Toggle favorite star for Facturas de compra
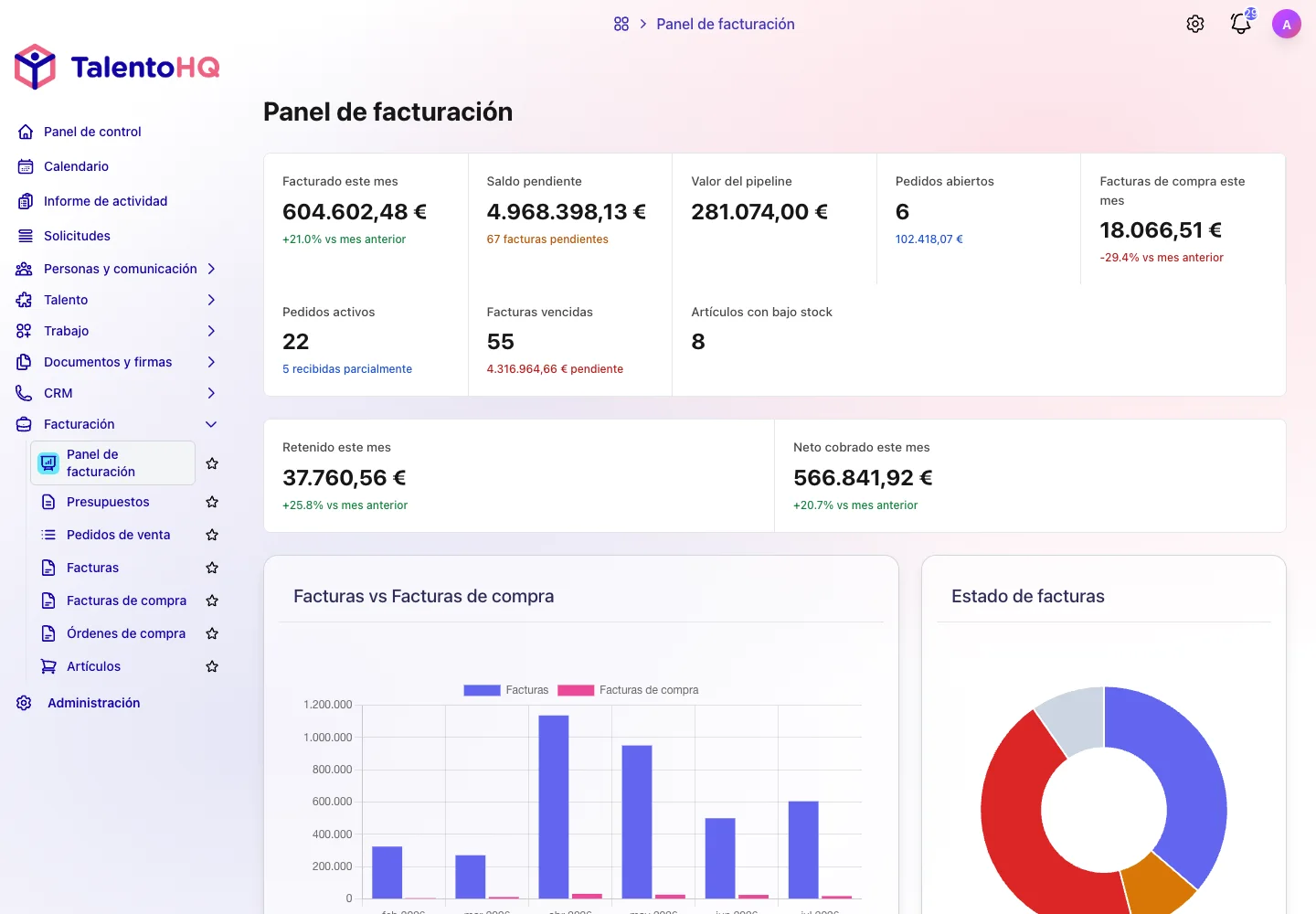 [212, 600]
